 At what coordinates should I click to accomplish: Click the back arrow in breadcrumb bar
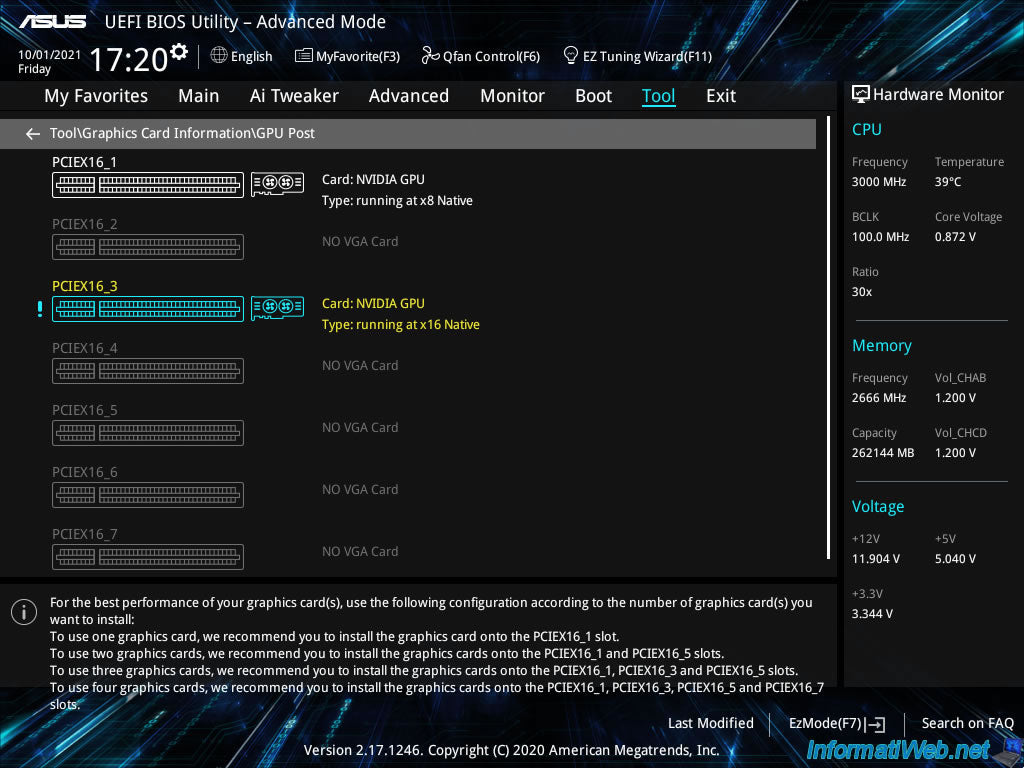(33, 134)
